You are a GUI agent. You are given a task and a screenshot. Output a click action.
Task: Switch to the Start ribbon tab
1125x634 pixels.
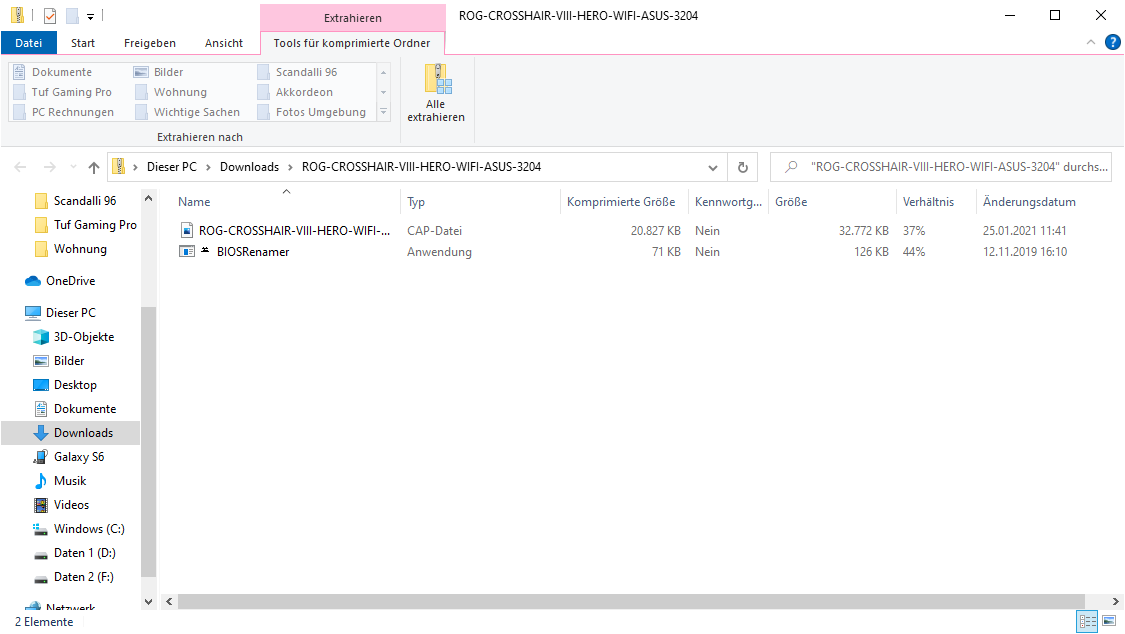click(83, 43)
